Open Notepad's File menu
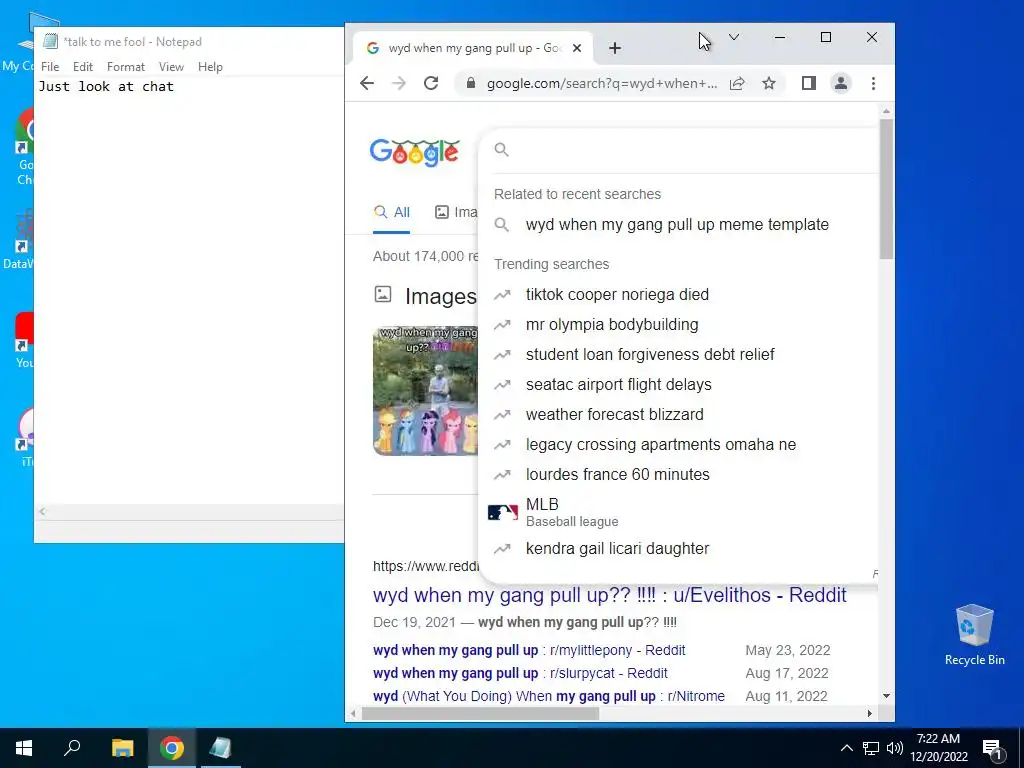This screenshot has height=768, width=1024. coord(50,67)
